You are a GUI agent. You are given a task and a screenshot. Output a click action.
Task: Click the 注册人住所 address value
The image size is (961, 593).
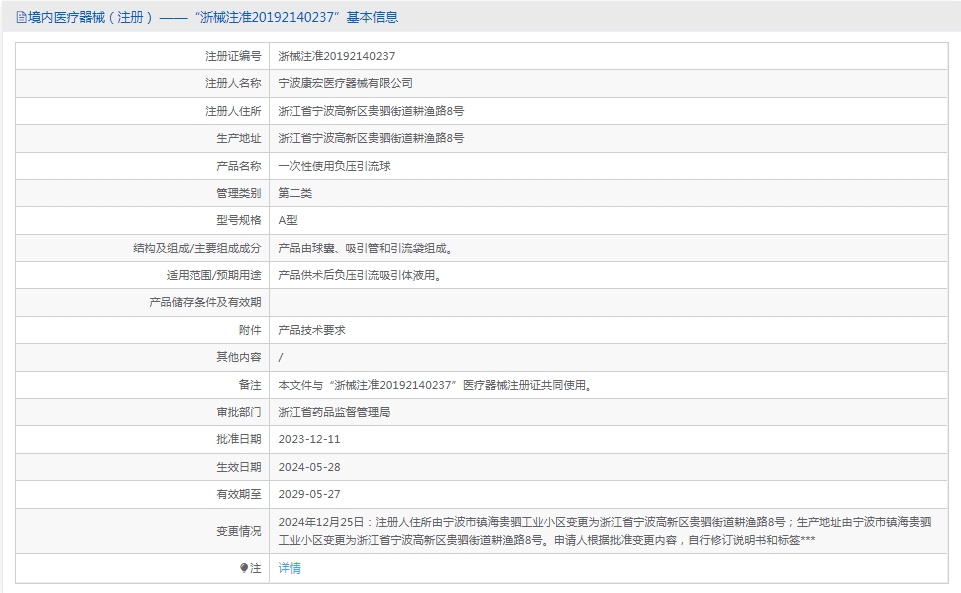[371, 111]
